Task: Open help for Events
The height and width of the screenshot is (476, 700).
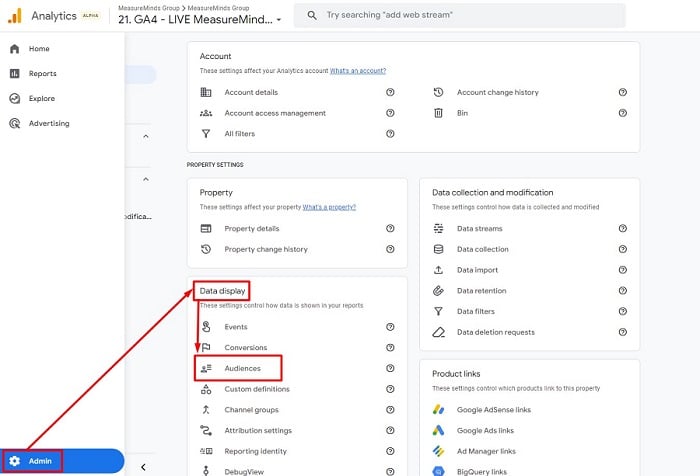Action: 390,327
